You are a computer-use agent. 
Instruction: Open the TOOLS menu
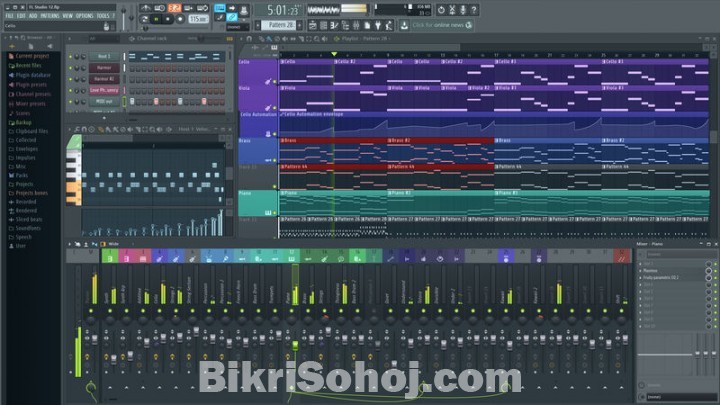point(103,16)
